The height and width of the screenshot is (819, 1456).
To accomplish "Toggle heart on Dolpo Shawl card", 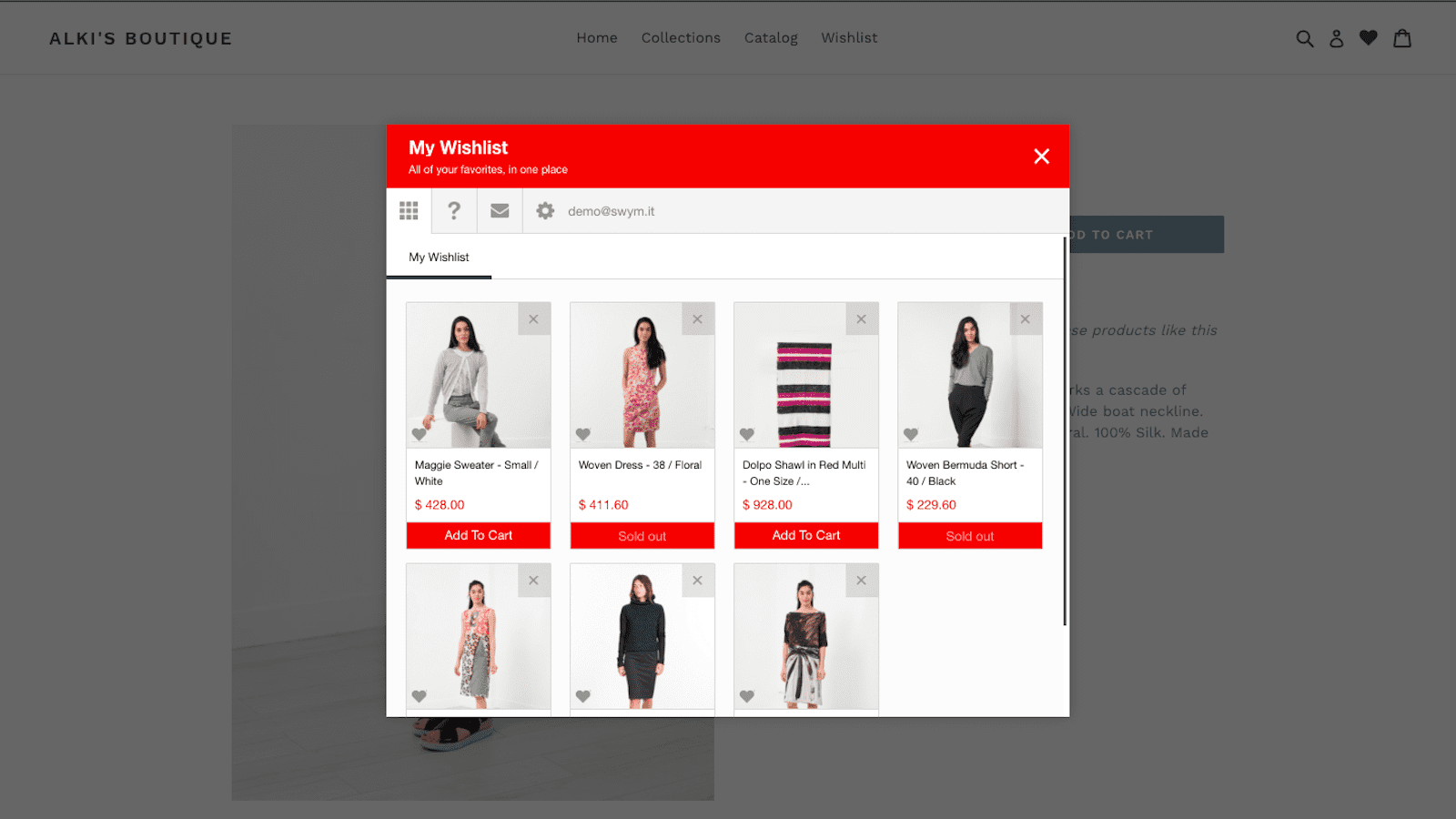I will pyautogui.click(x=747, y=435).
